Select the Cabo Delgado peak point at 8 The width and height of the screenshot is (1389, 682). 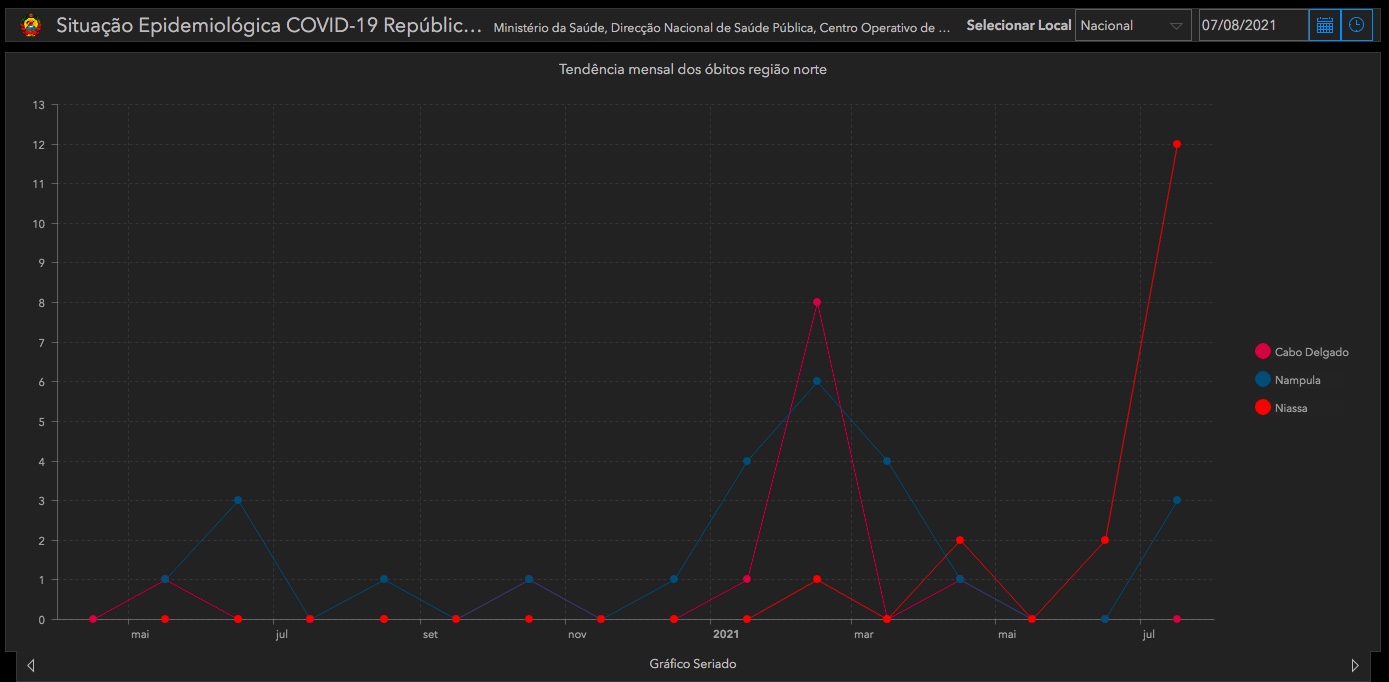pos(817,302)
